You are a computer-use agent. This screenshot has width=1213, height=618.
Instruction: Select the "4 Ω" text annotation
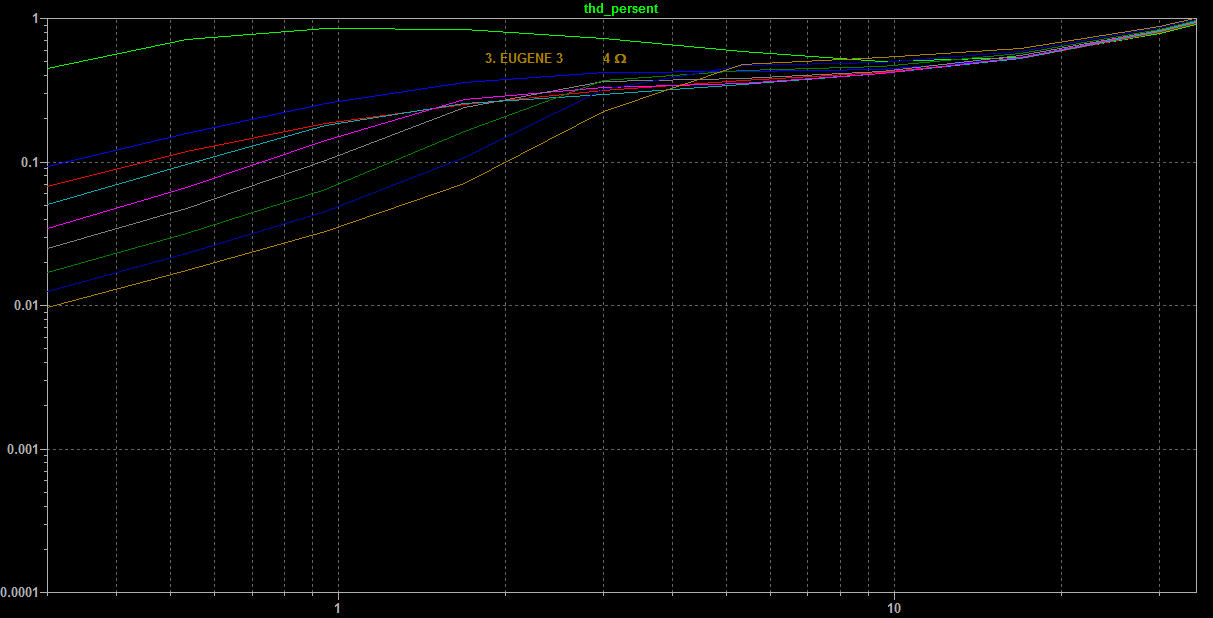point(614,59)
